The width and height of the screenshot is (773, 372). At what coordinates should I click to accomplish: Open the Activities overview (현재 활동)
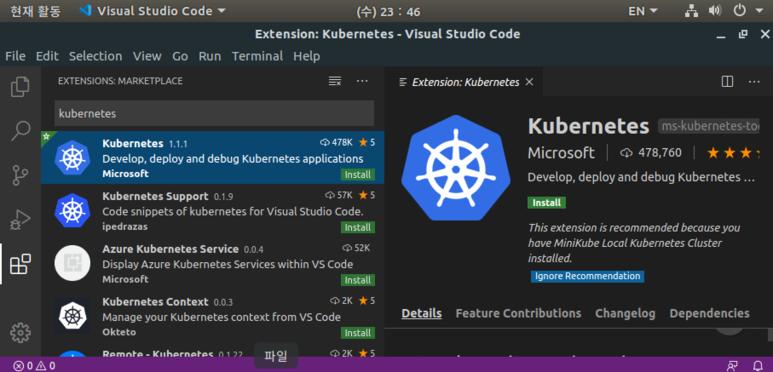tap(35, 11)
